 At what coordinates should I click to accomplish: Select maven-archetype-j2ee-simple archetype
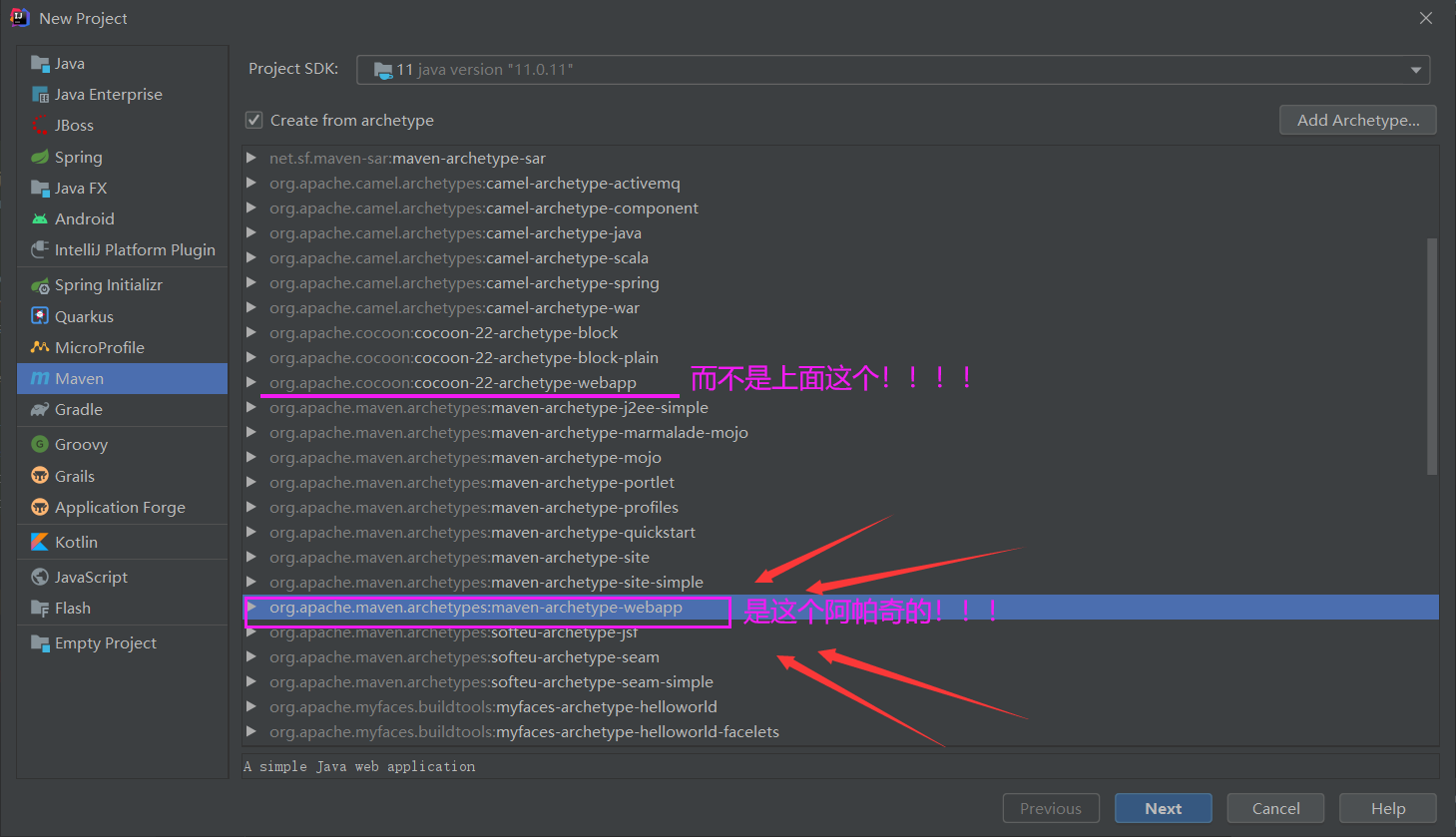[x=489, y=408]
